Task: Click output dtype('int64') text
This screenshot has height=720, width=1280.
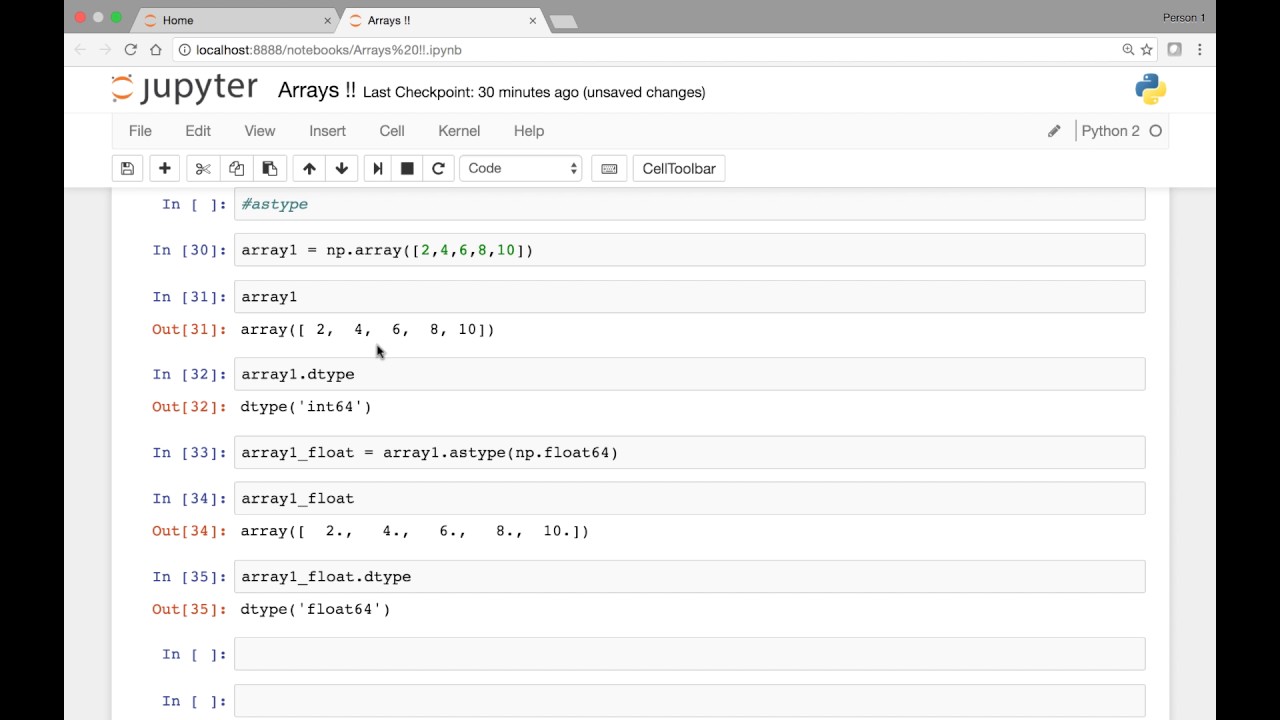Action: pyautogui.click(x=306, y=407)
